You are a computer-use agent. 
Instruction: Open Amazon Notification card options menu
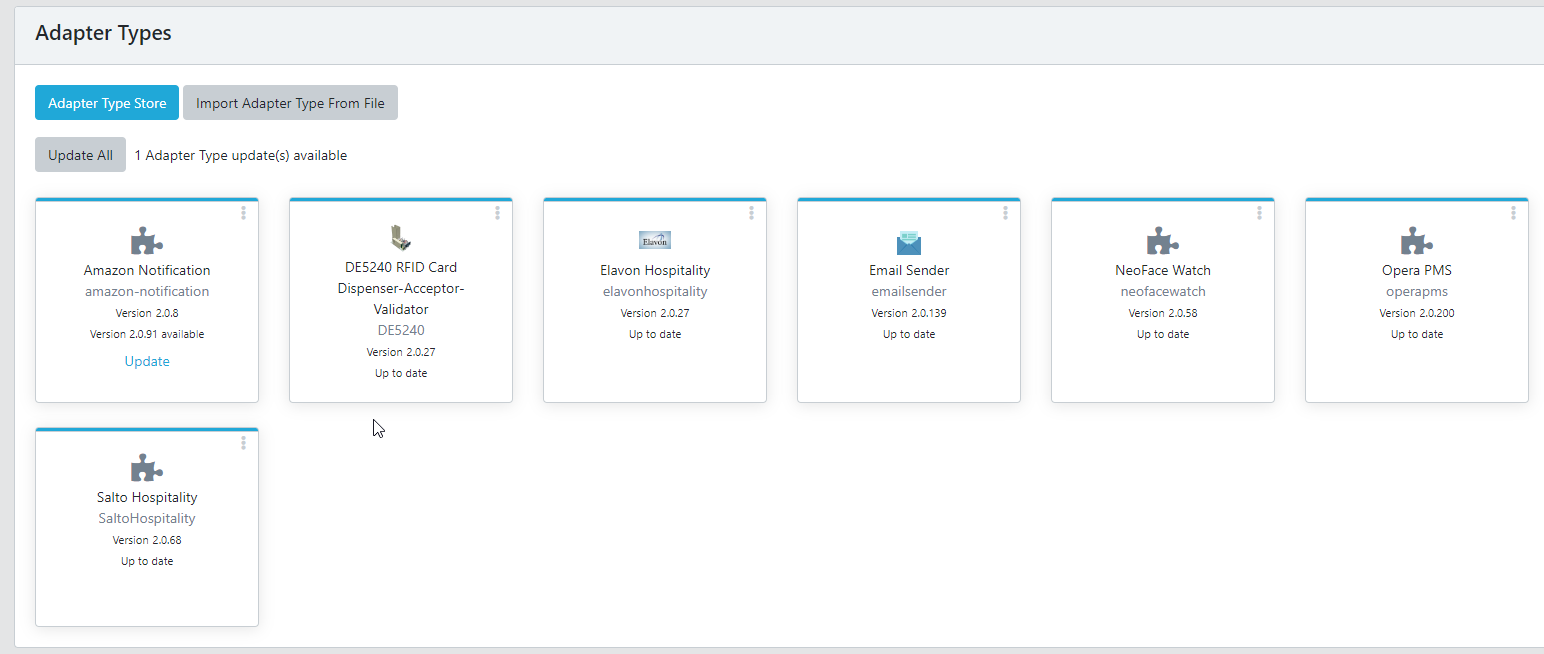click(x=244, y=213)
